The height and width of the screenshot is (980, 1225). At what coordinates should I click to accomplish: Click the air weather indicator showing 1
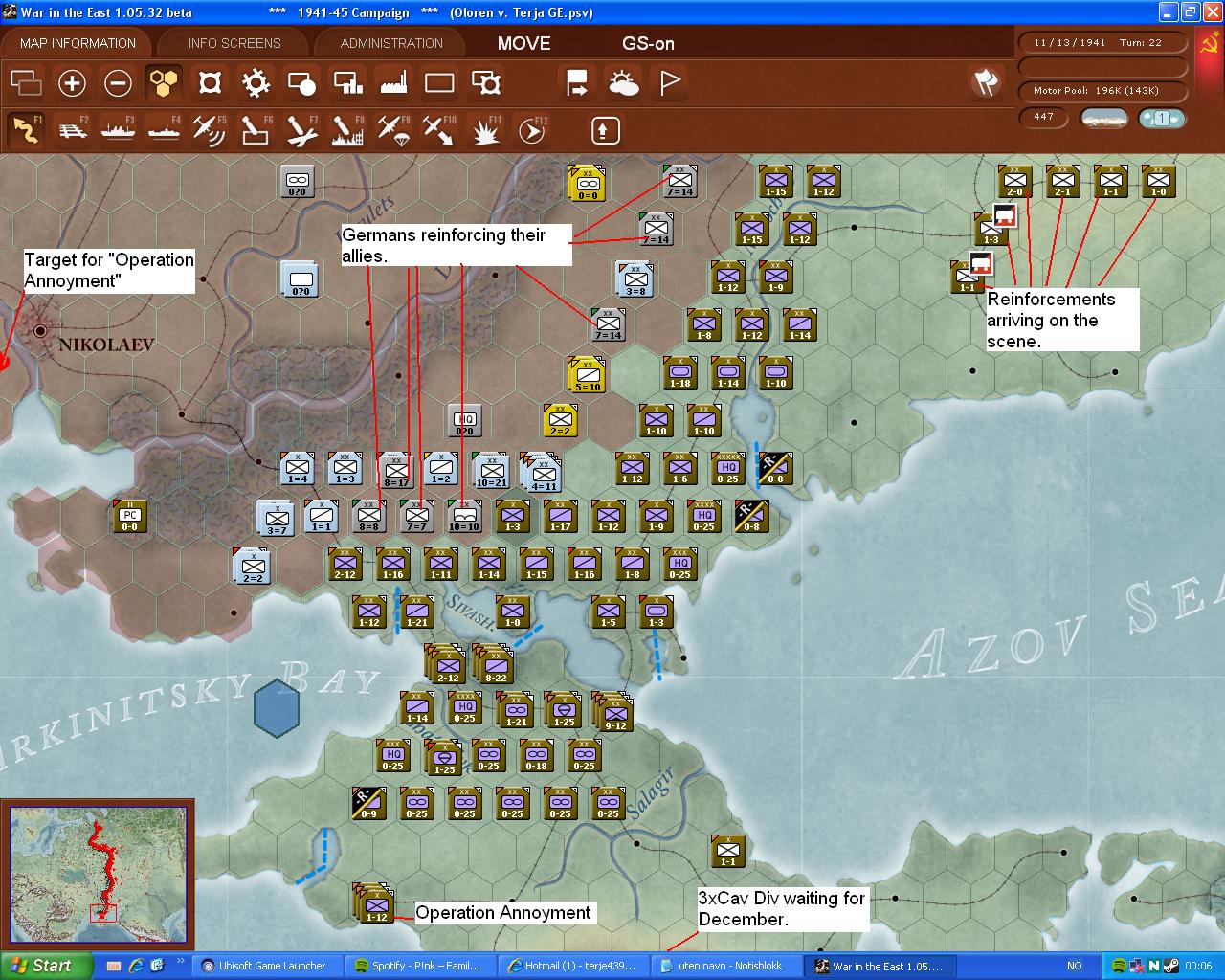1161,118
